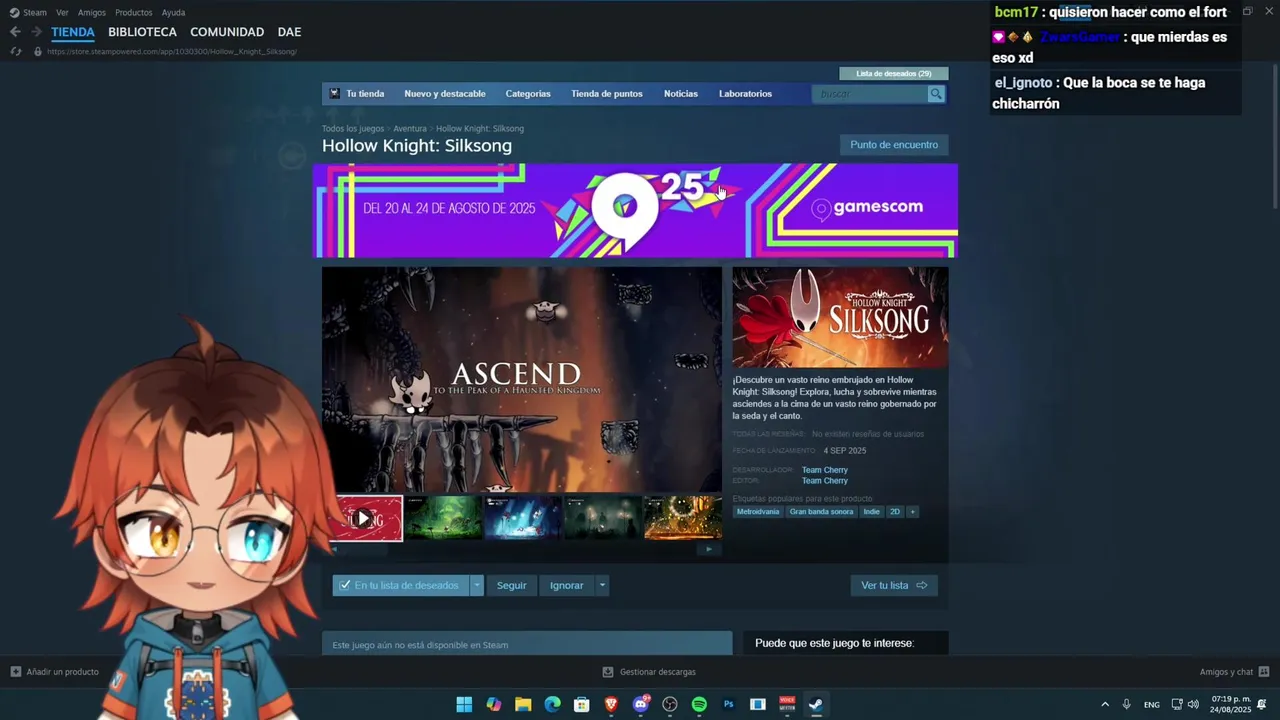The height and width of the screenshot is (720, 1280).
Task: Click Ver tu lista button
Action: pyautogui.click(x=894, y=585)
